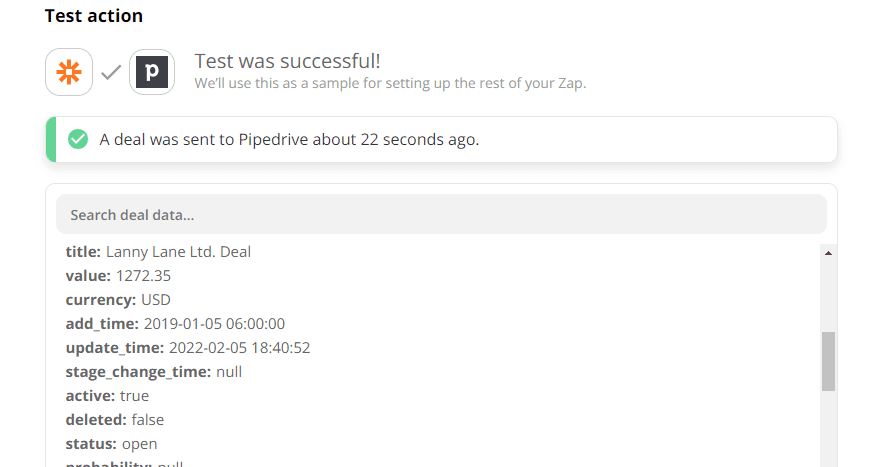881x467 pixels.
Task: Click the orange Zapier asterisk icon
Action: (x=69, y=72)
